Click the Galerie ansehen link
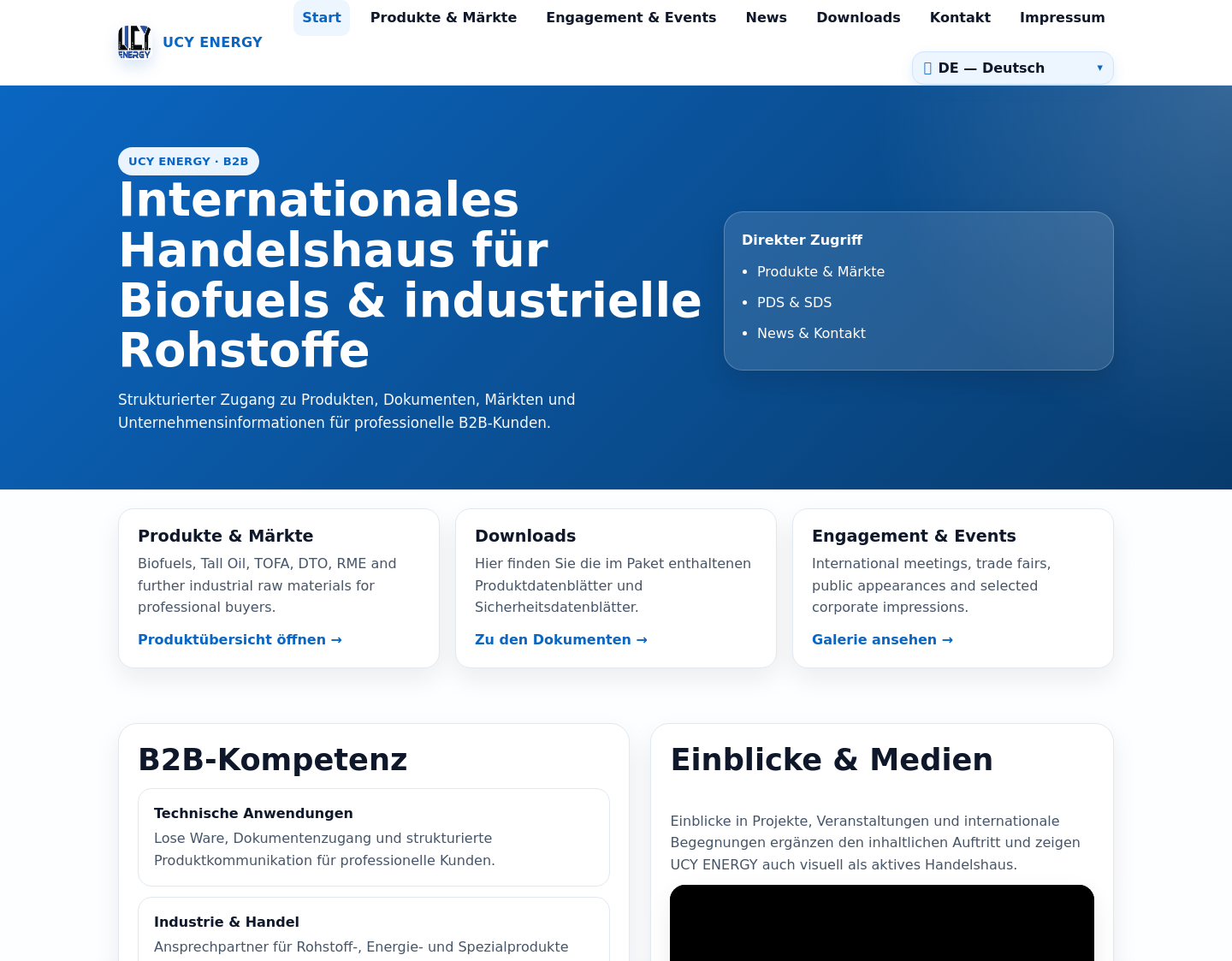This screenshot has width=1232, height=961. [882, 639]
